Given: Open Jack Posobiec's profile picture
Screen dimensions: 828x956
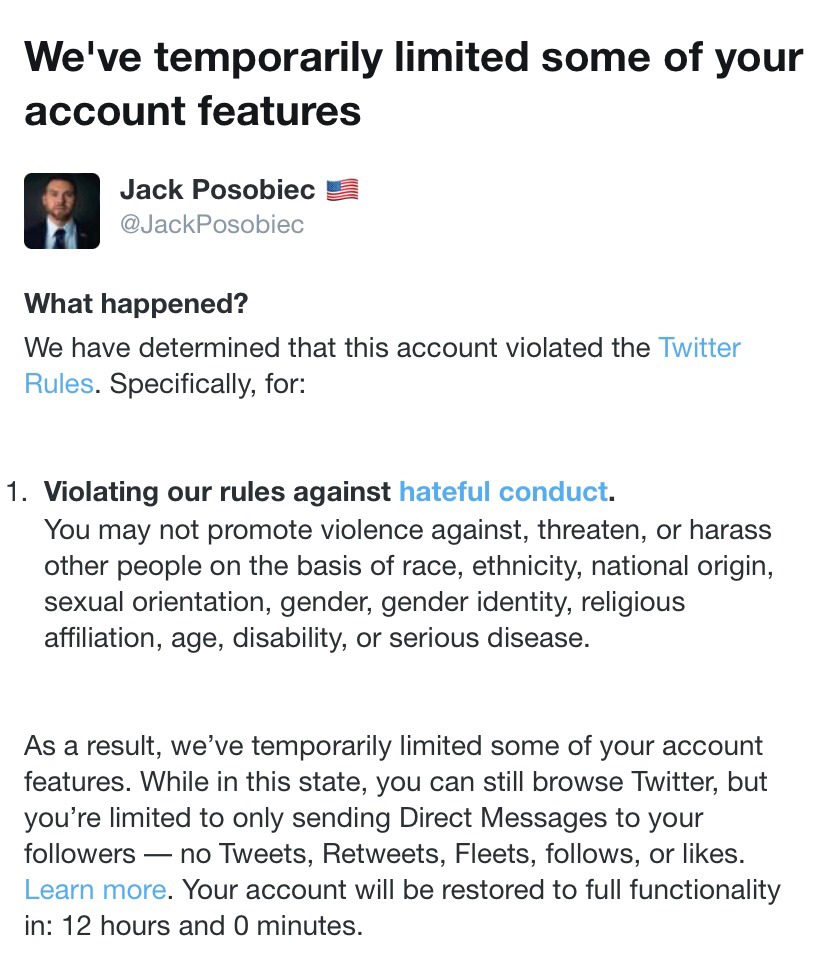Looking at the screenshot, I should click(62, 211).
